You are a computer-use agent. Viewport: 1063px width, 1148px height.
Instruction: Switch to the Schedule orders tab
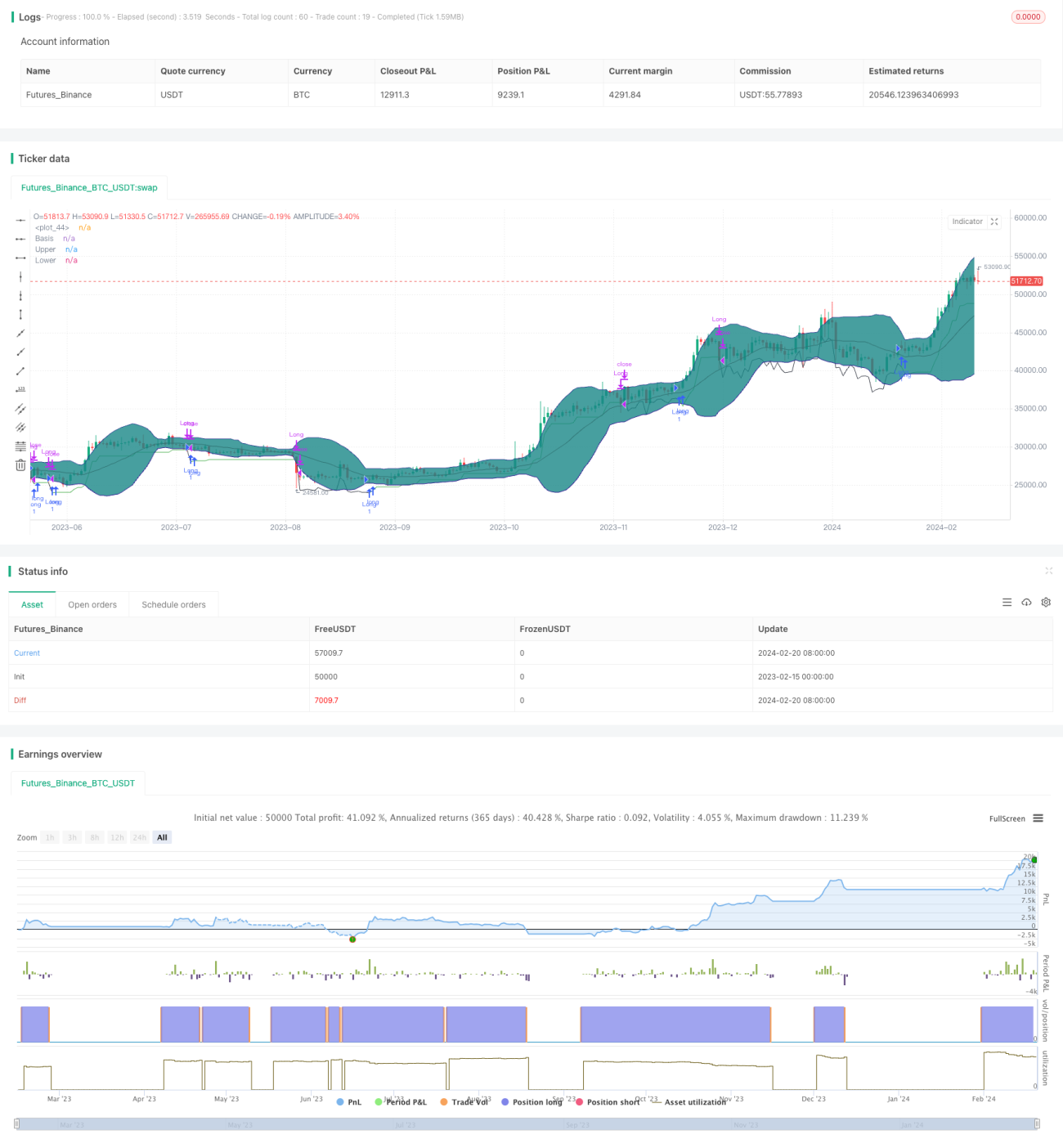tap(173, 605)
